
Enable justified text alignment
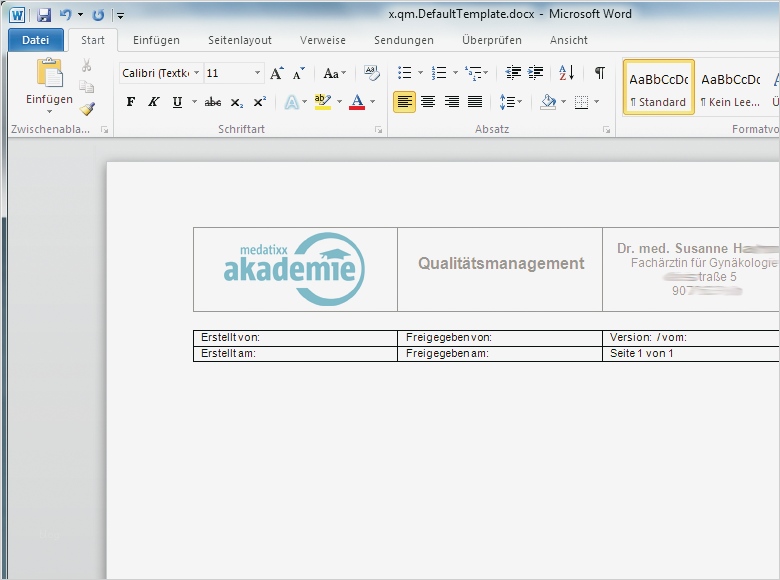475,102
